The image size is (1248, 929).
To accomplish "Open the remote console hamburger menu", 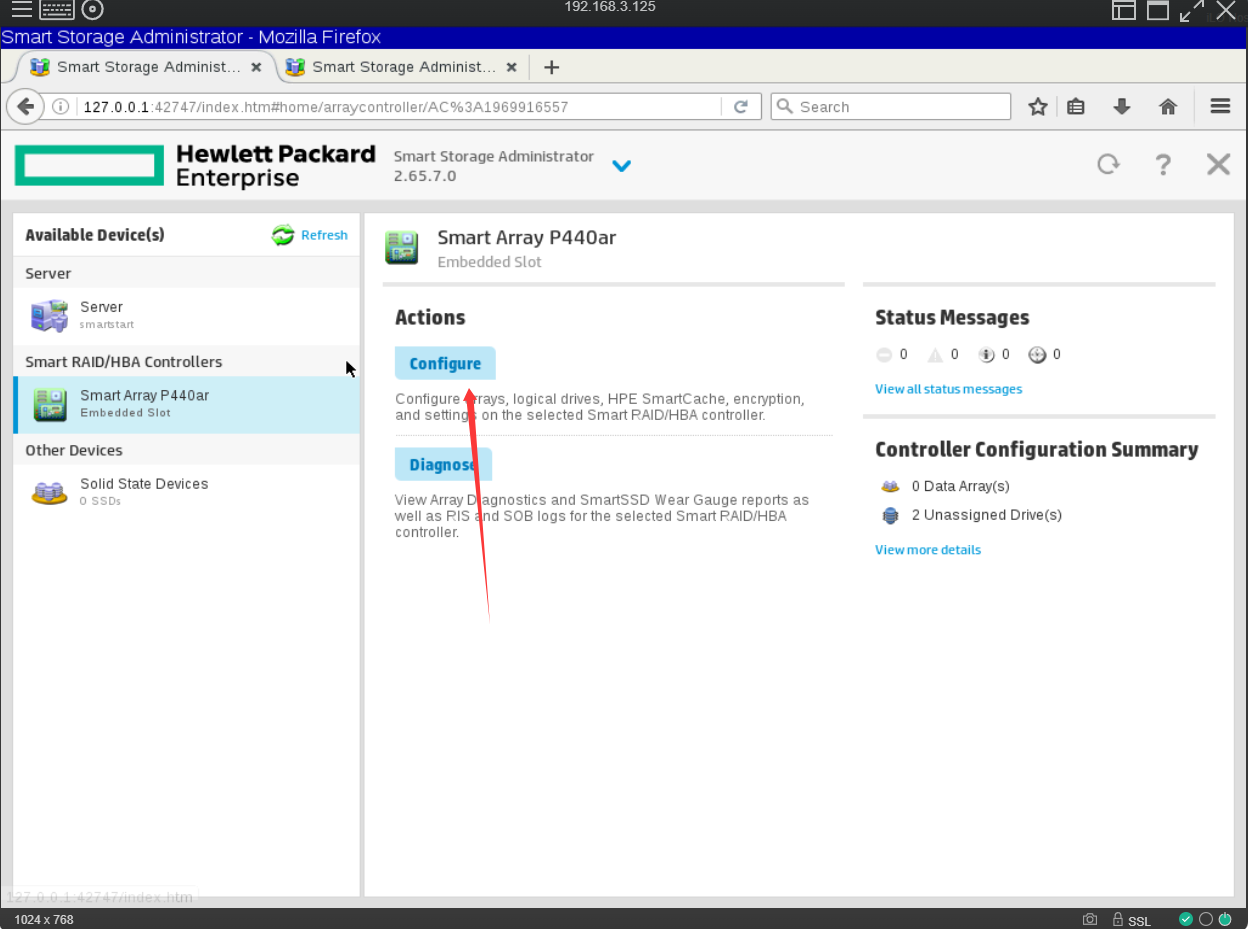I will pyautogui.click(x=21, y=10).
